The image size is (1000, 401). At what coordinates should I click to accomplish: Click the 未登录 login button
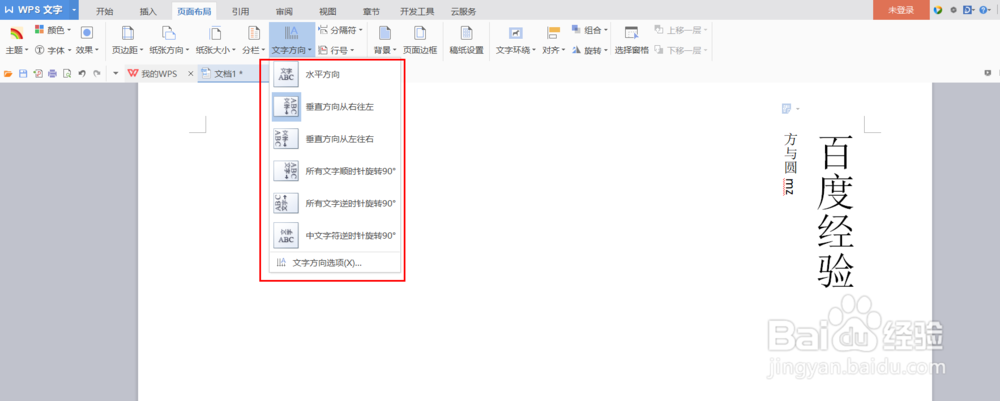[x=901, y=10]
